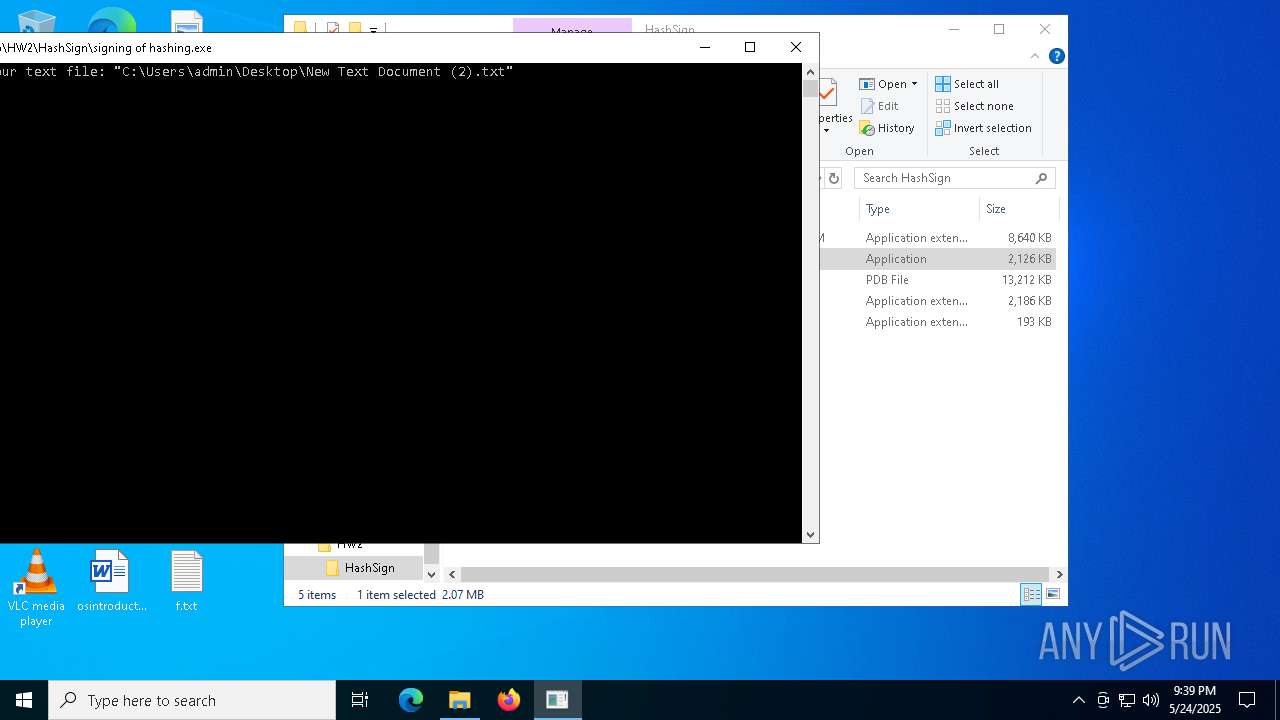Screen dimensions: 1280x720
Task: Minimize the console window
Action: tap(705, 47)
